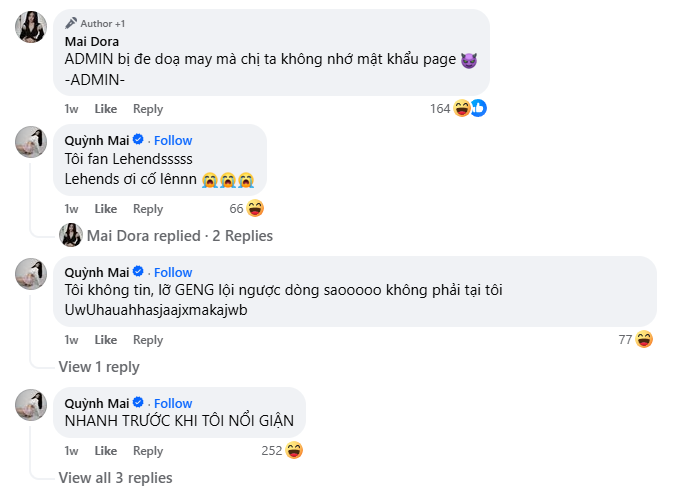This screenshot has height=492, width=680.
Task: Click laughing reaction on GENG comment
Action: pyautogui.click(x=644, y=340)
